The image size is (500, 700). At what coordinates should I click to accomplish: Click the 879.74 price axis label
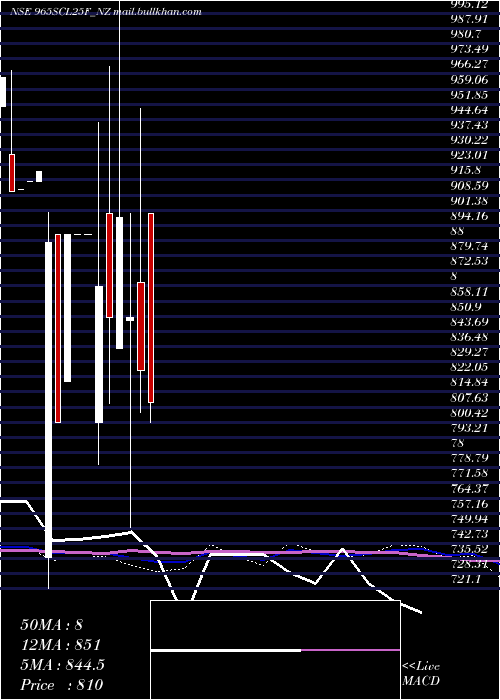pos(469,246)
